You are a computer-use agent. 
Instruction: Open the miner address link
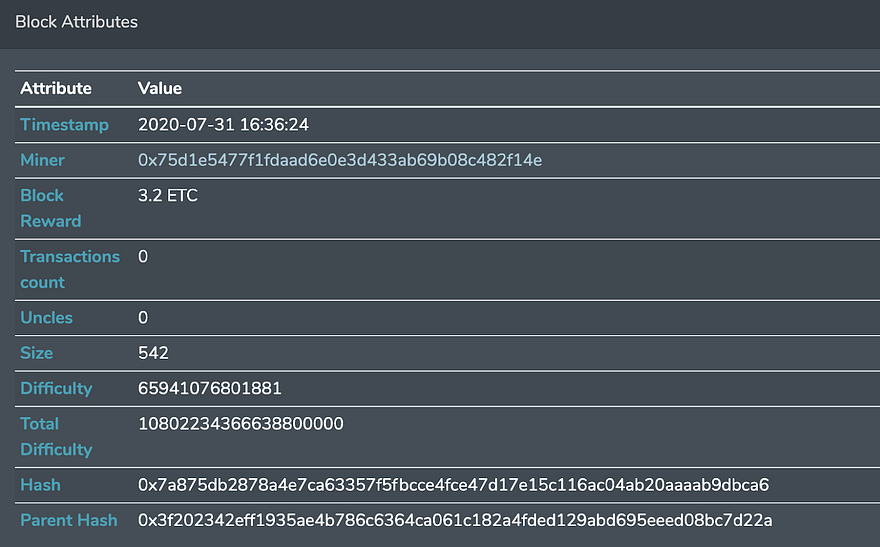click(340, 160)
